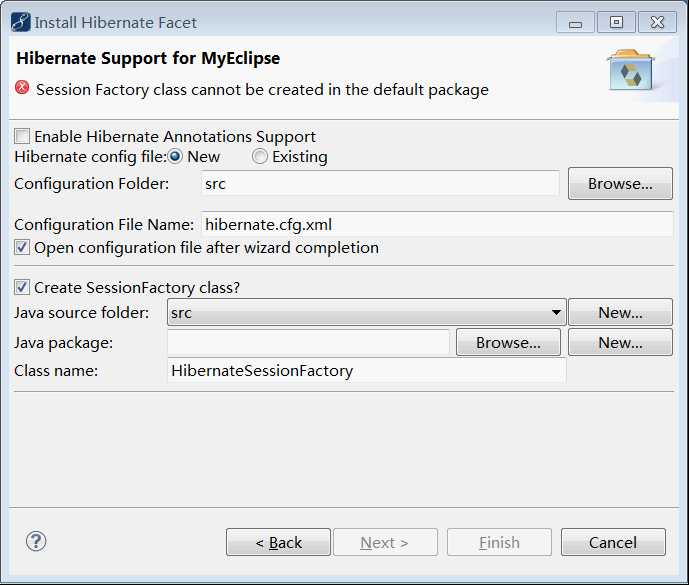Focus the Configuration Folder text field
The image size is (689, 585).
click(380, 184)
